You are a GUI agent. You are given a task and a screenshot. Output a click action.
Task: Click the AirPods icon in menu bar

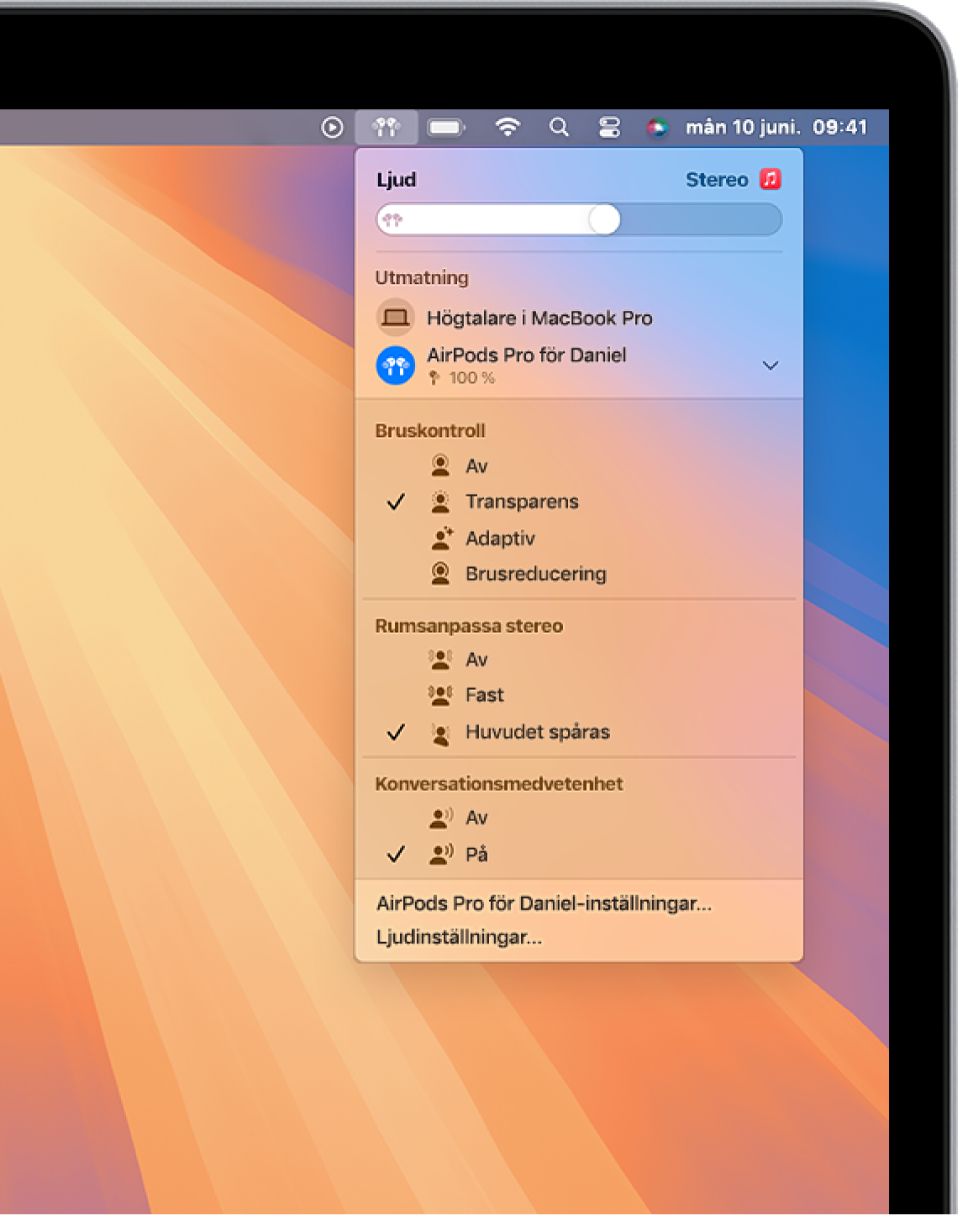point(386,127)
